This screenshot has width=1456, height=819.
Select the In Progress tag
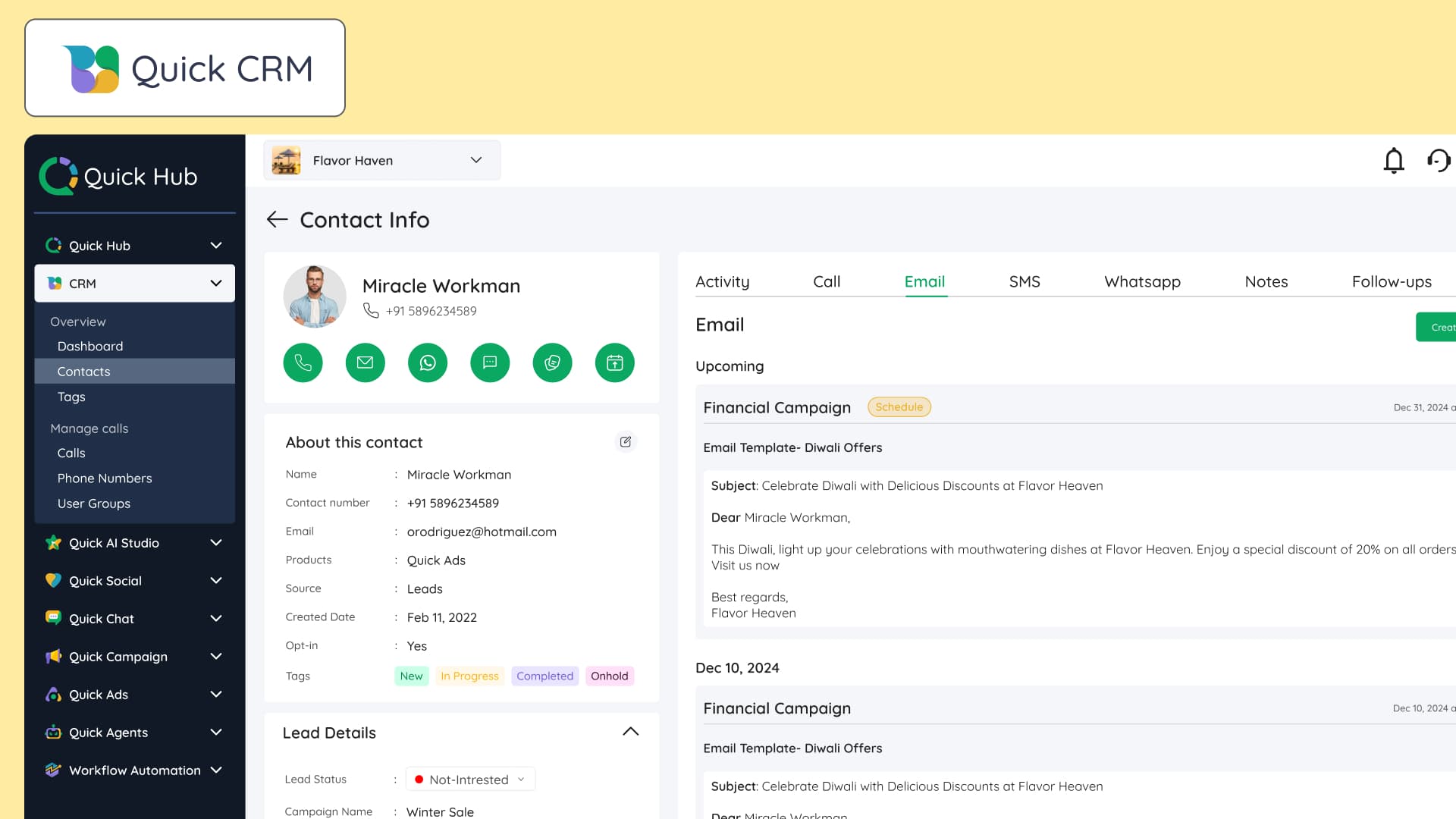coord(469,676)
